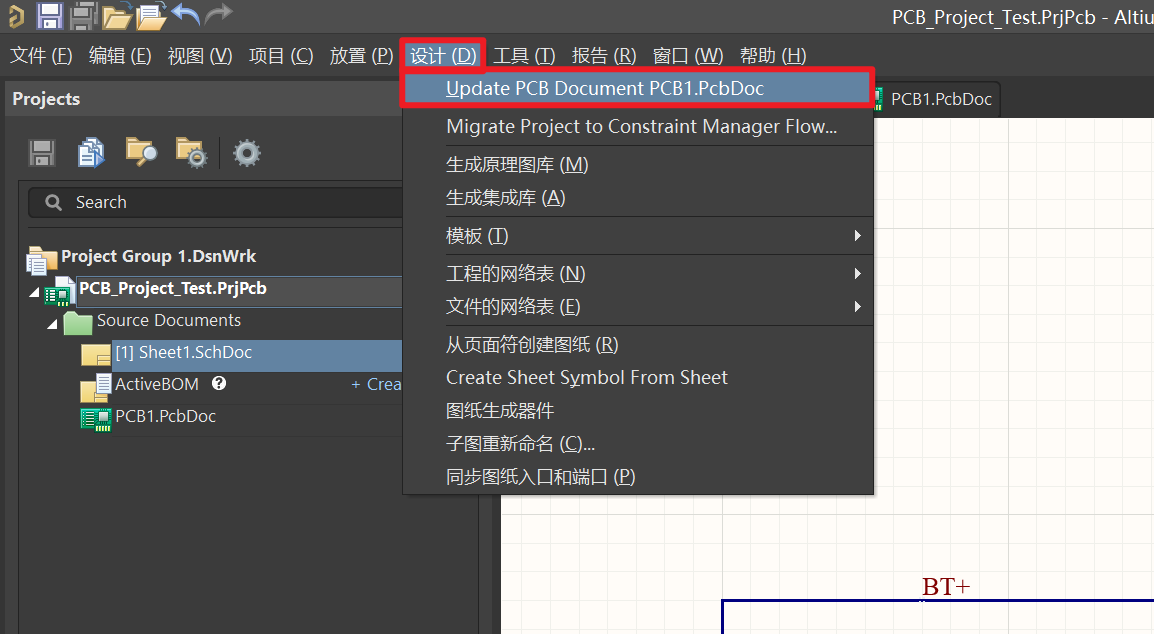Redo the last action
This screenshot has width=1154, height=634.
tap(219, 14)
